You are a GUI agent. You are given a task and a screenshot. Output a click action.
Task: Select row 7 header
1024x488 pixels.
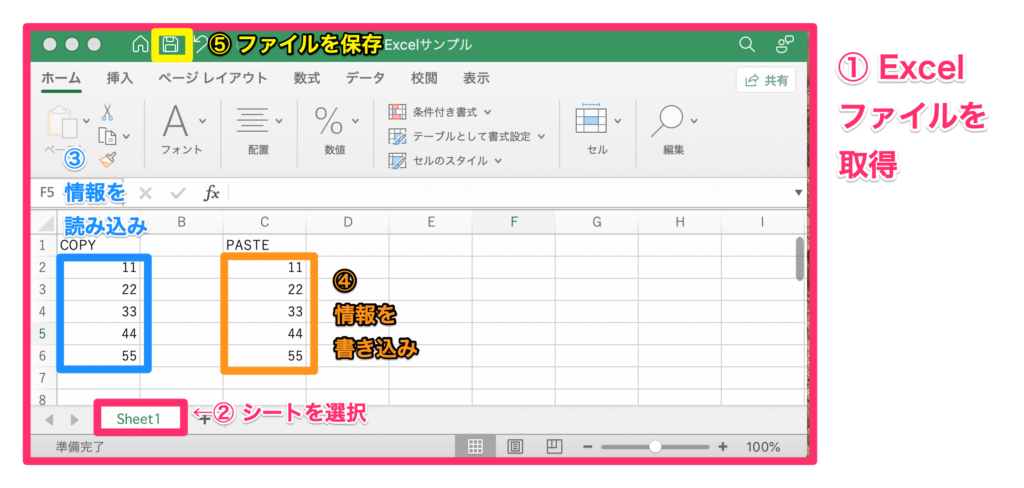coord(43,378)
